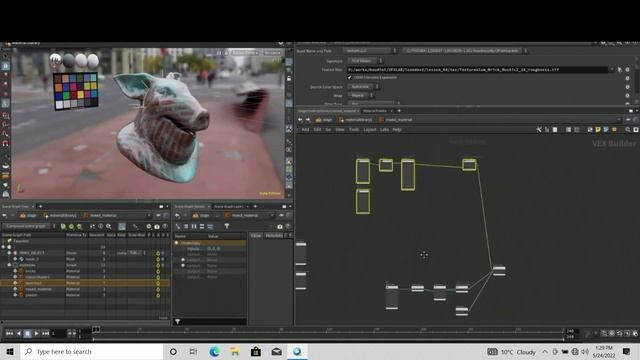Open File Explorer from the taskbar
The width and height of the screenshot is (640, 360).
pos(235,351)
